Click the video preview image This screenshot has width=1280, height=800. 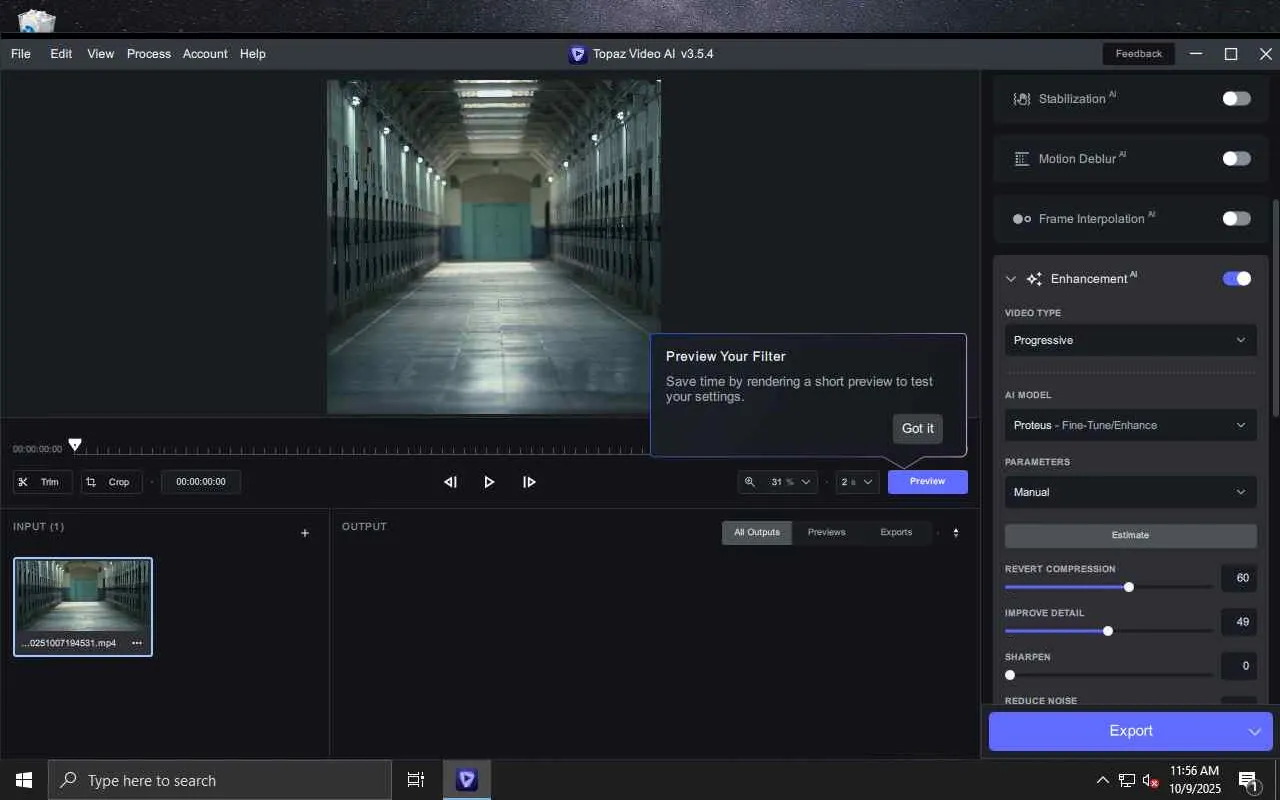[494, 247]
